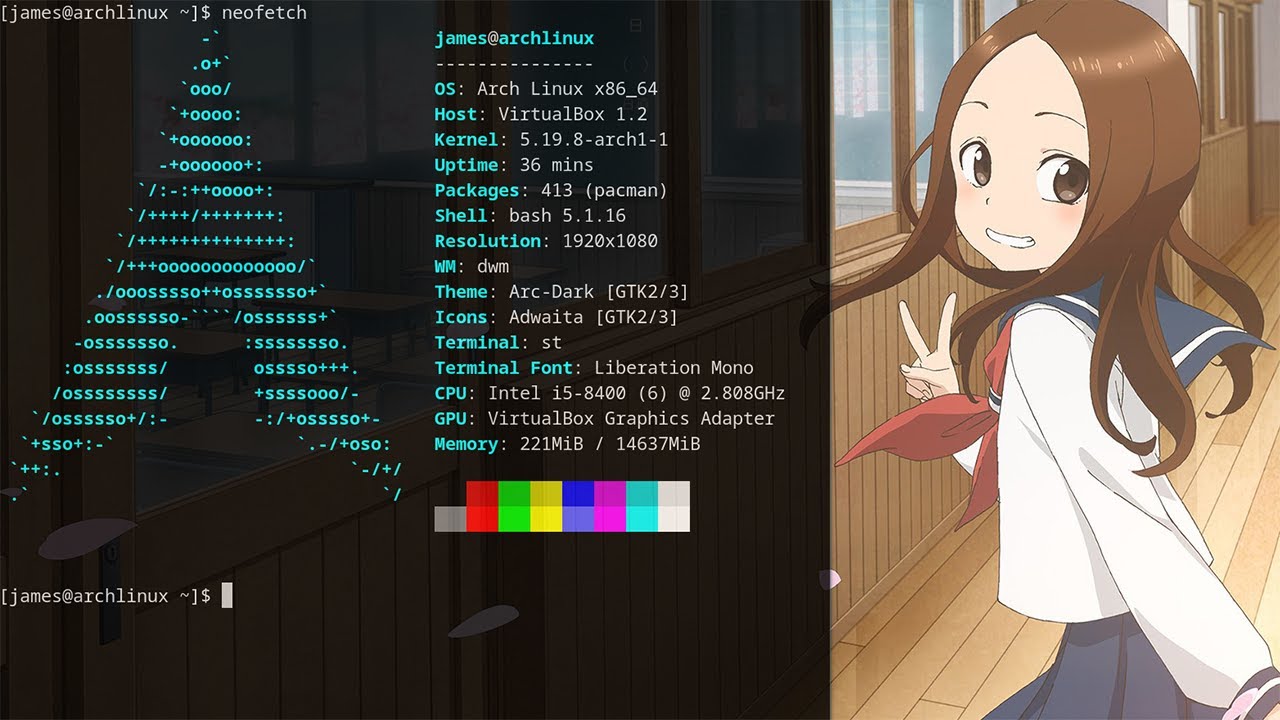Select the 'dwm' window manager value
The width and height of the screenshot is (1280, 720).
pos(493,267)
